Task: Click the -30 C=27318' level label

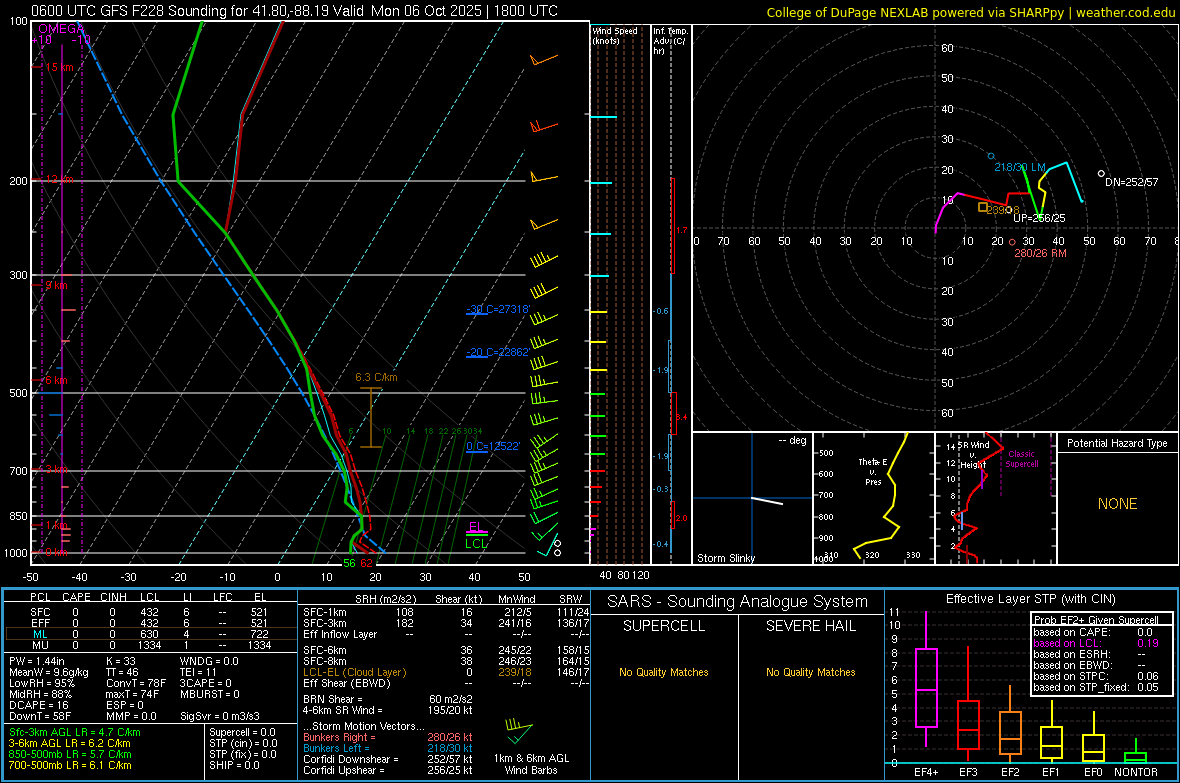Action: tap(498, 309)
